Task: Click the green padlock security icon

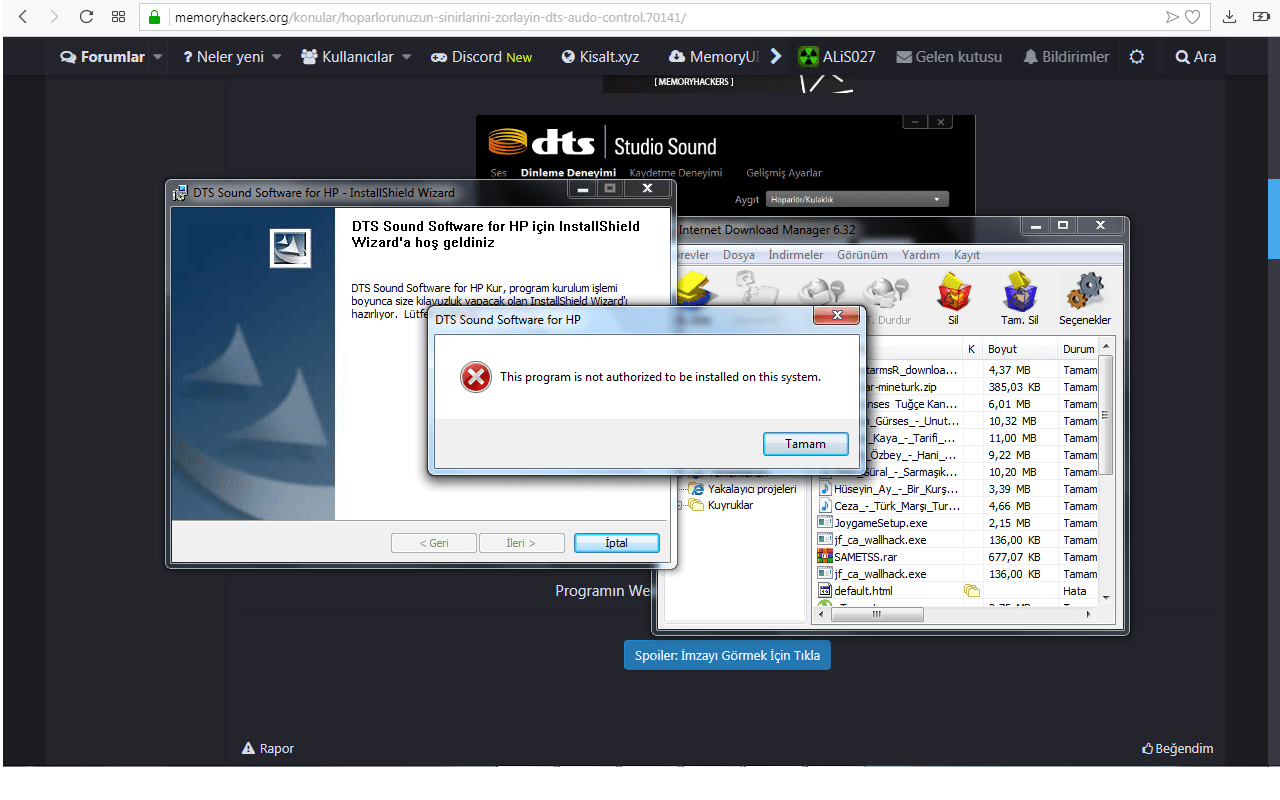Action: click(x=155, y=17)
